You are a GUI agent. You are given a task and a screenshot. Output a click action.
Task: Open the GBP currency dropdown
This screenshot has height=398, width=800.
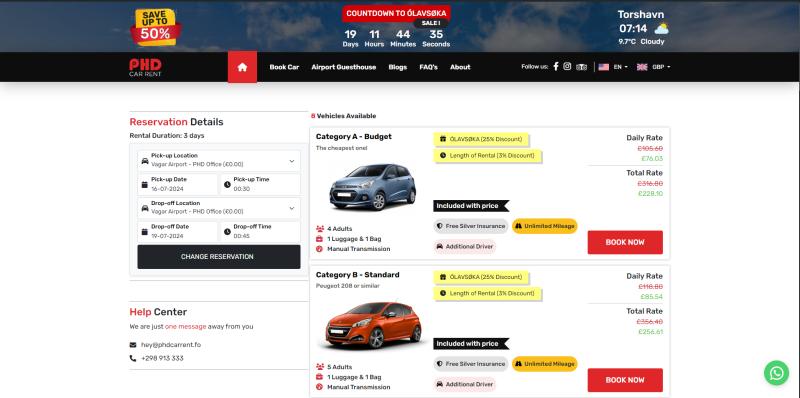point(661,67)
